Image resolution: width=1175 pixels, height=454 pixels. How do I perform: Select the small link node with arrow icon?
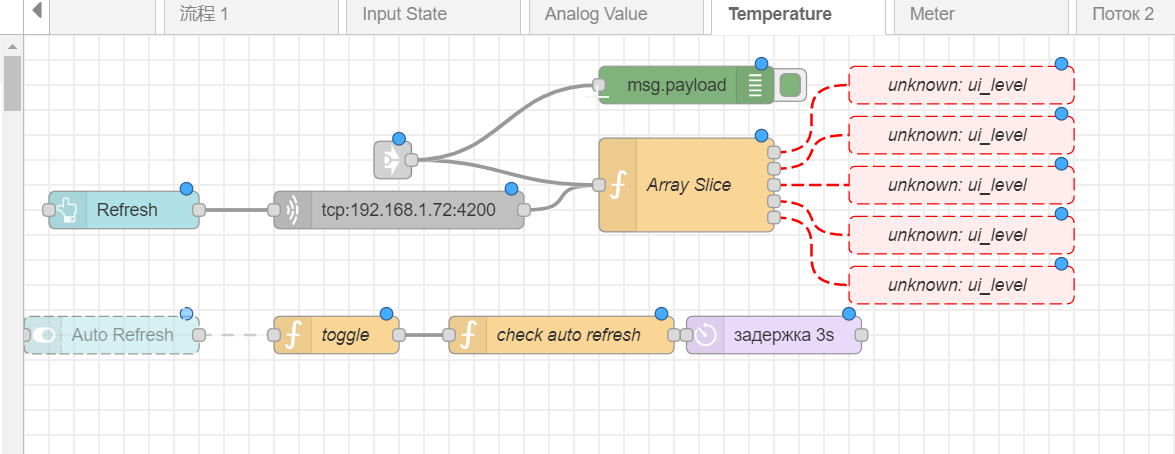390,160
